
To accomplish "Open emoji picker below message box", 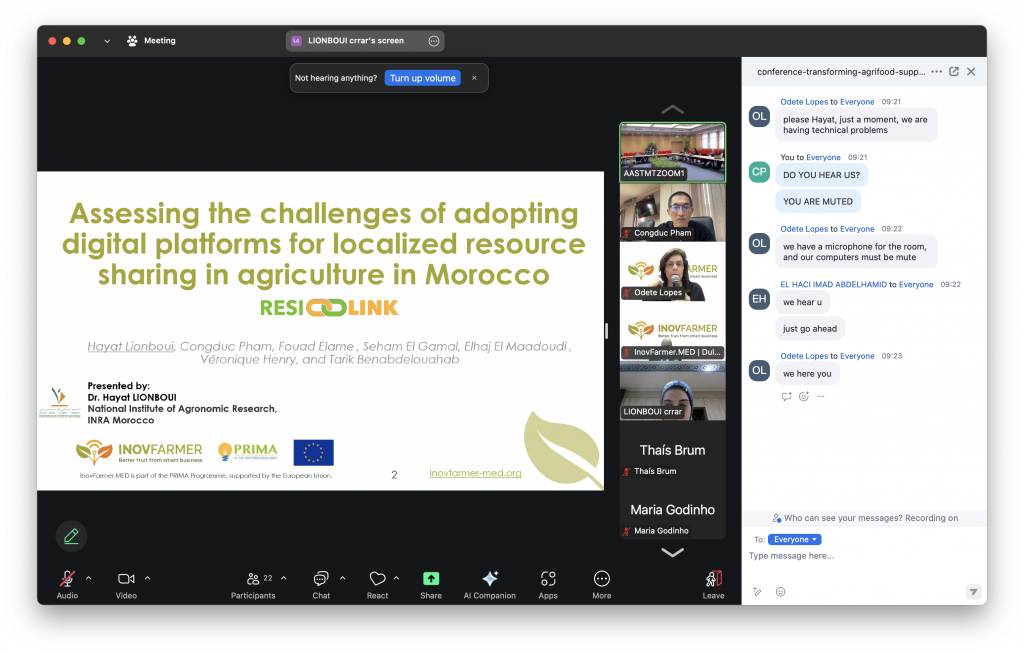I will (781, 592).
